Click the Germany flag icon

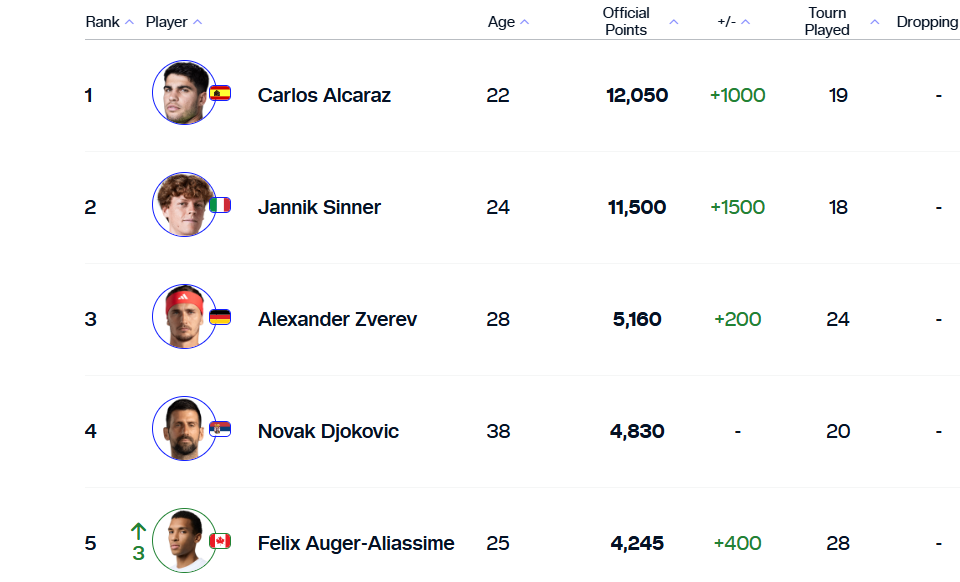tap(220, 317)
